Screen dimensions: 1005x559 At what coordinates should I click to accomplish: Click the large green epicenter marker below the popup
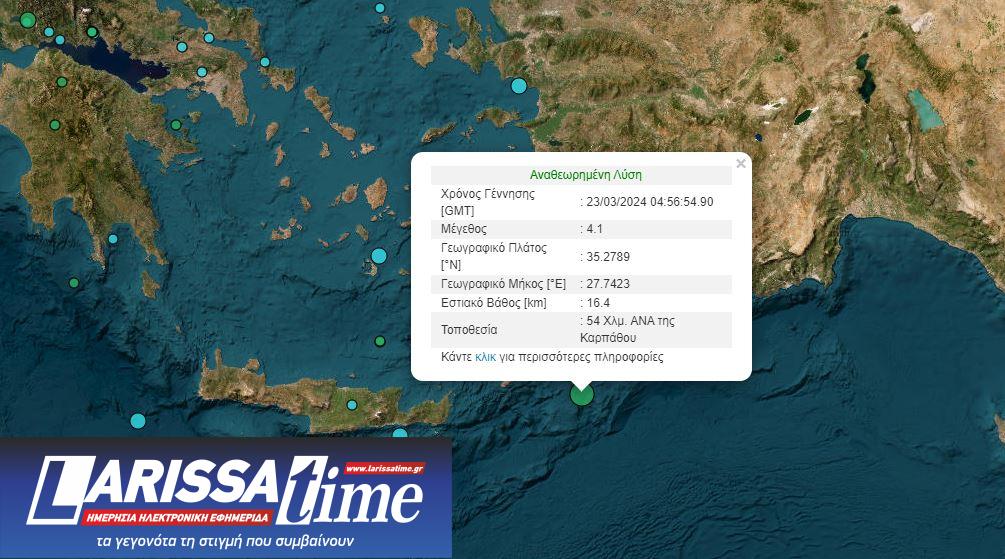click(582, 394)
